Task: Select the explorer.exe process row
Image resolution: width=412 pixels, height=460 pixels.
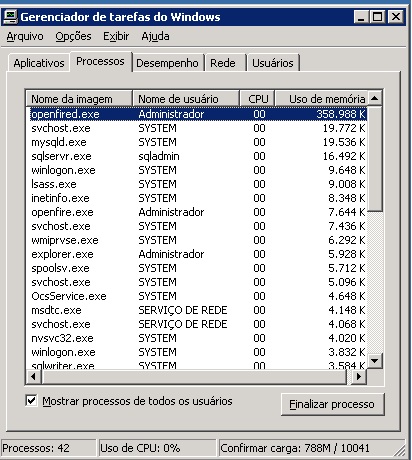Action: click(197, 254)
